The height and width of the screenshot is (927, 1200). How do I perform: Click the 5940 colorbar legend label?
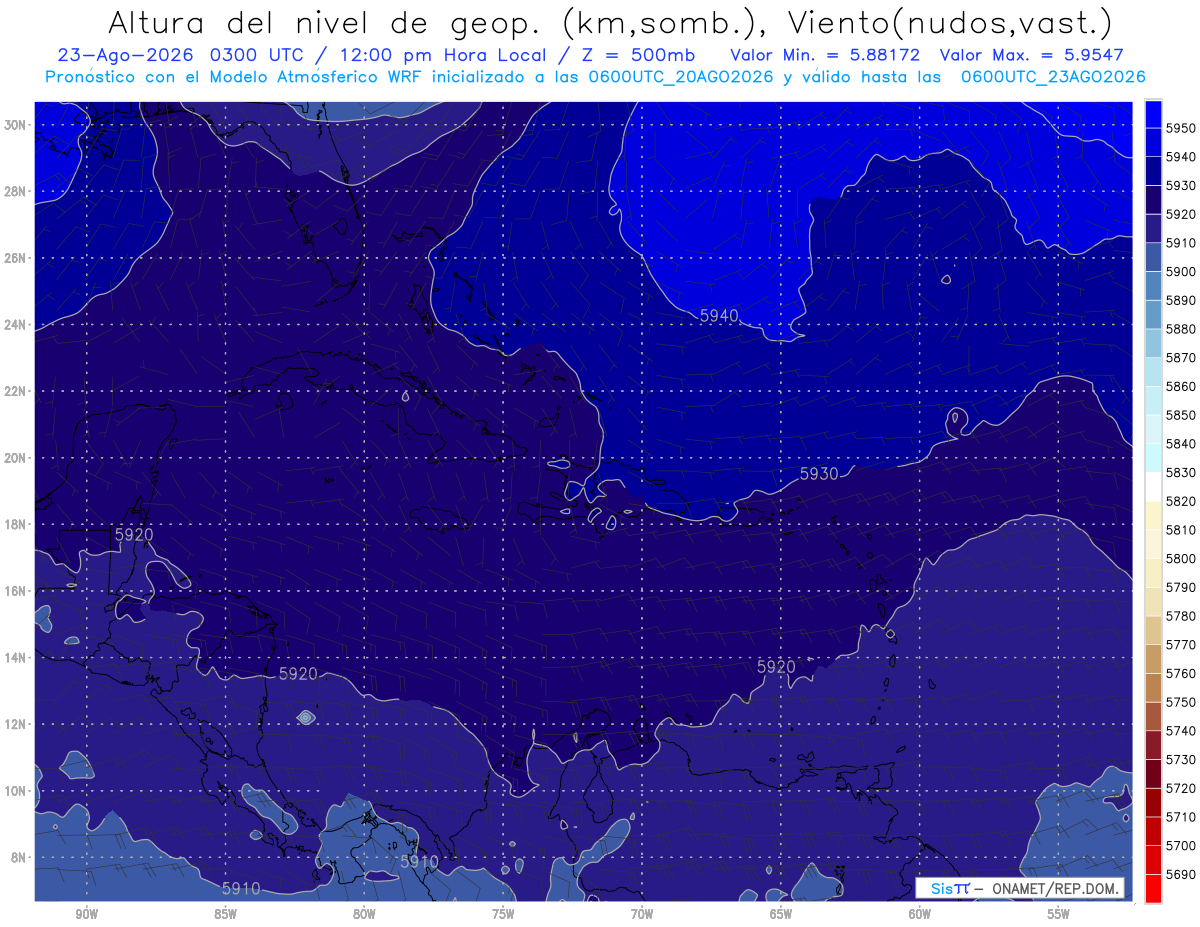pos(1181,157)
